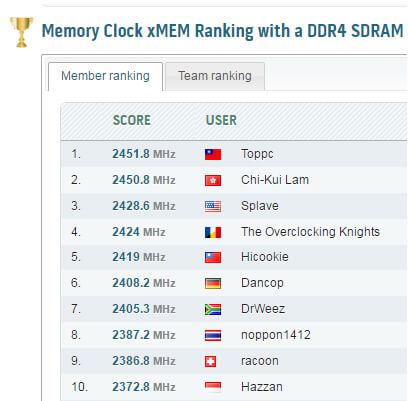
Task: Open user noppon1412's profile
Action: tap(276, 335)
